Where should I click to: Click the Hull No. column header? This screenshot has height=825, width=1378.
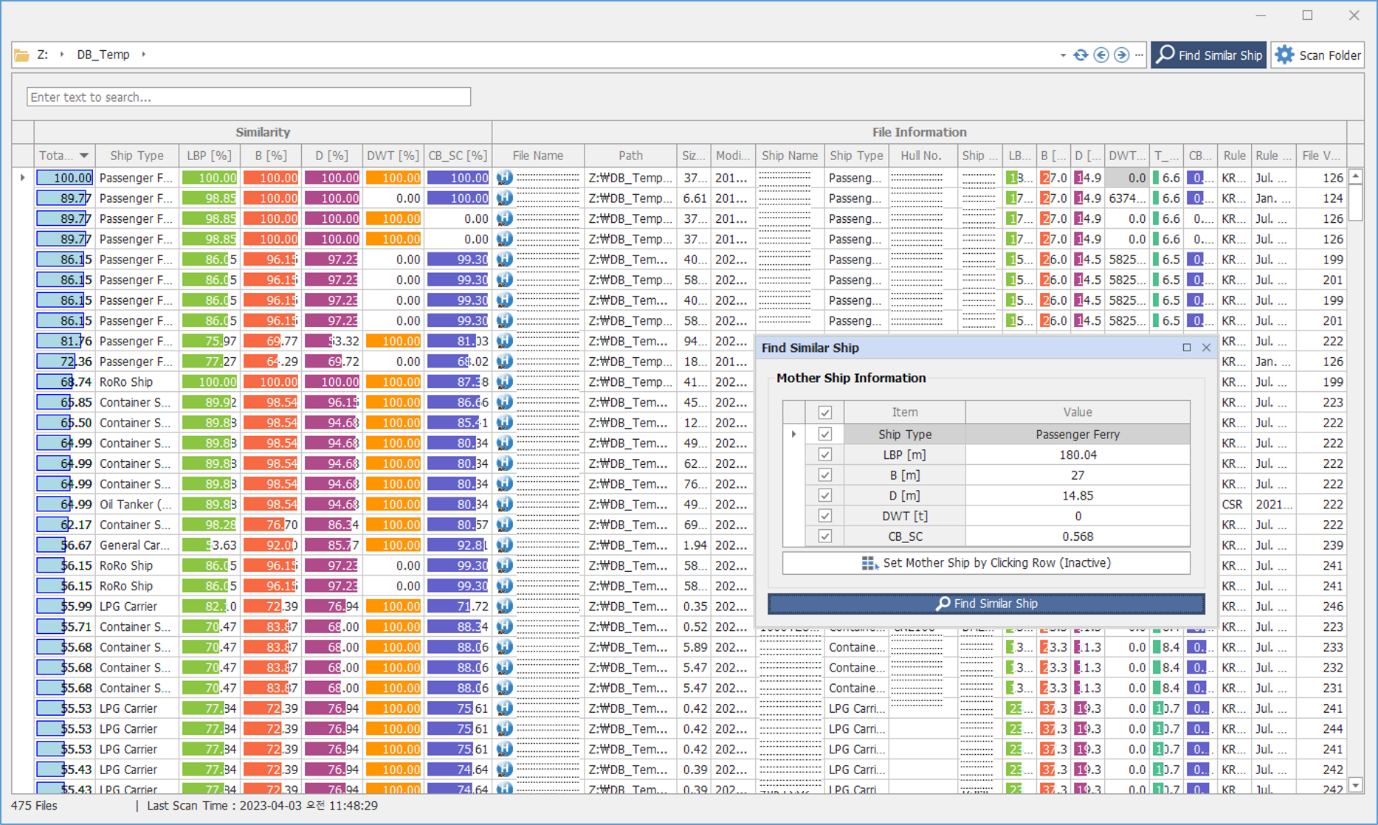pos(921,156)
